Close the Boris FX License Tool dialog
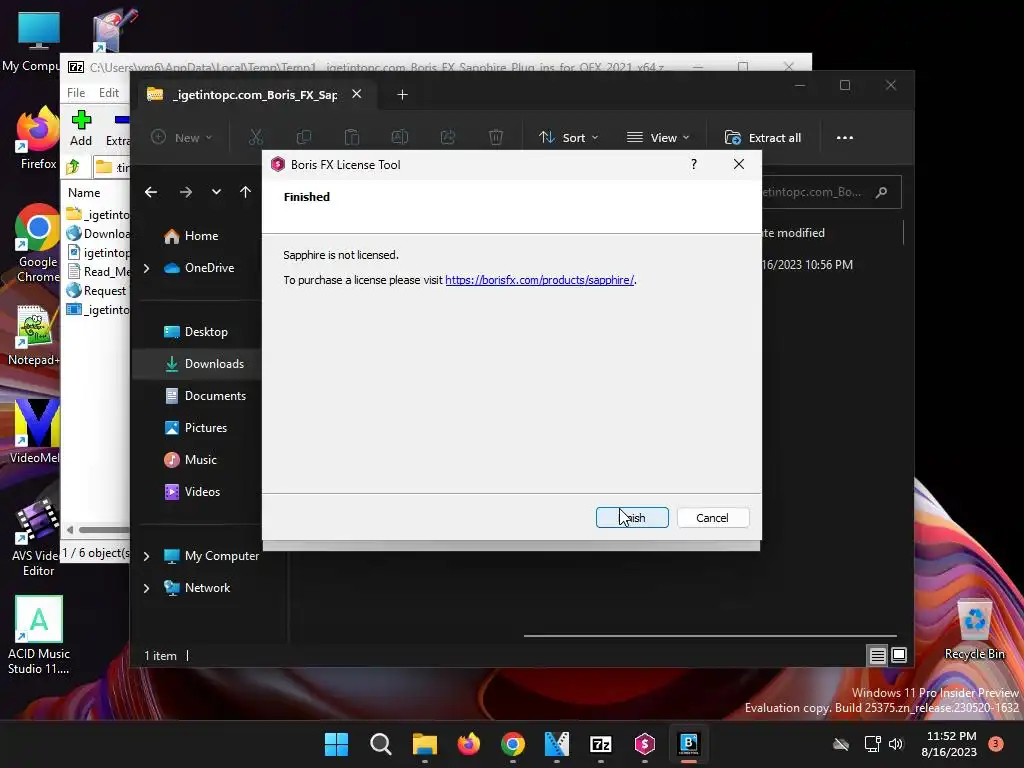This screenshot has height=768, width=1024. click(739, 164)
